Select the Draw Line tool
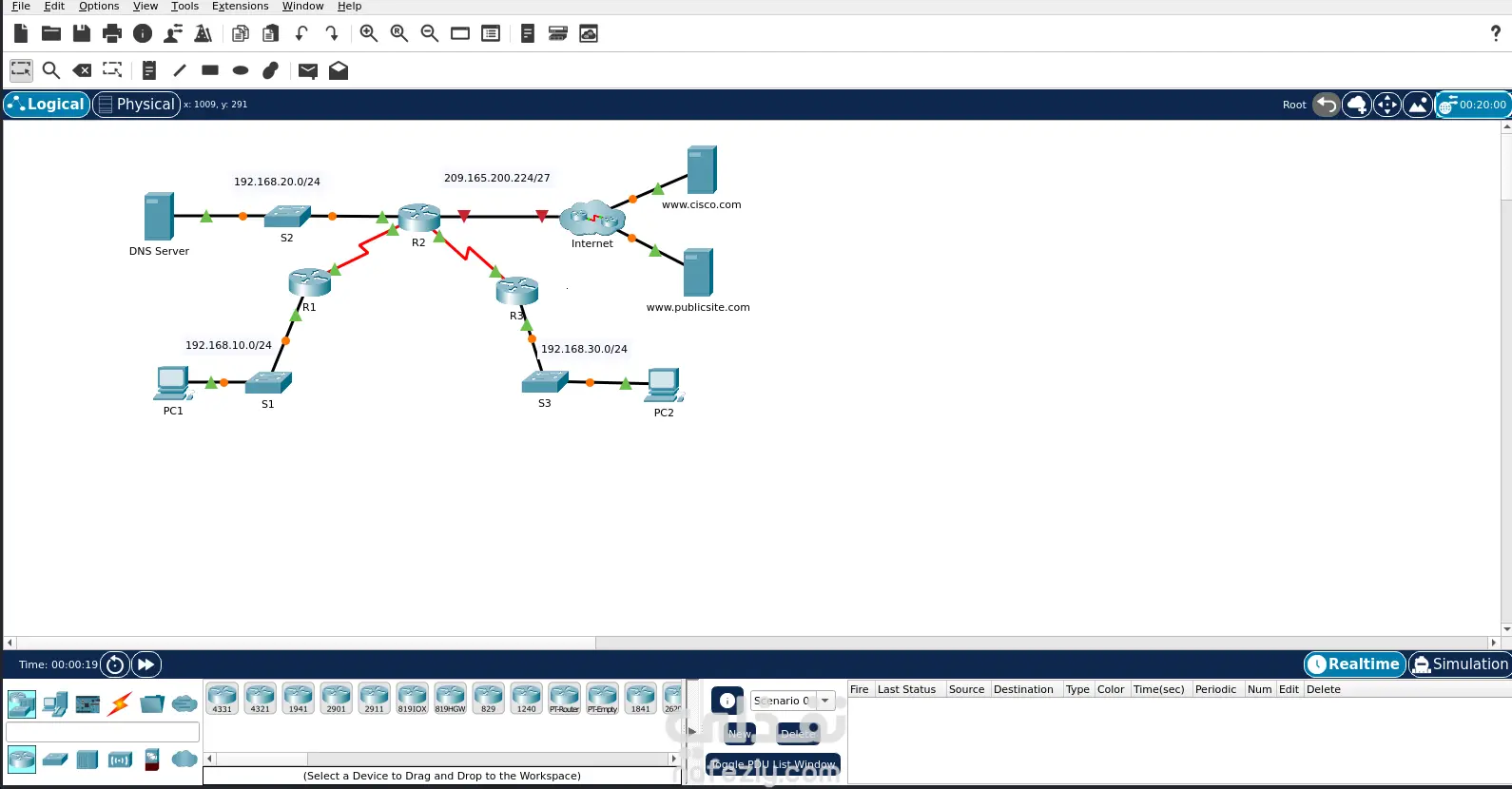1512x789 pixels. pyautogui.click(x=180, y=70)
